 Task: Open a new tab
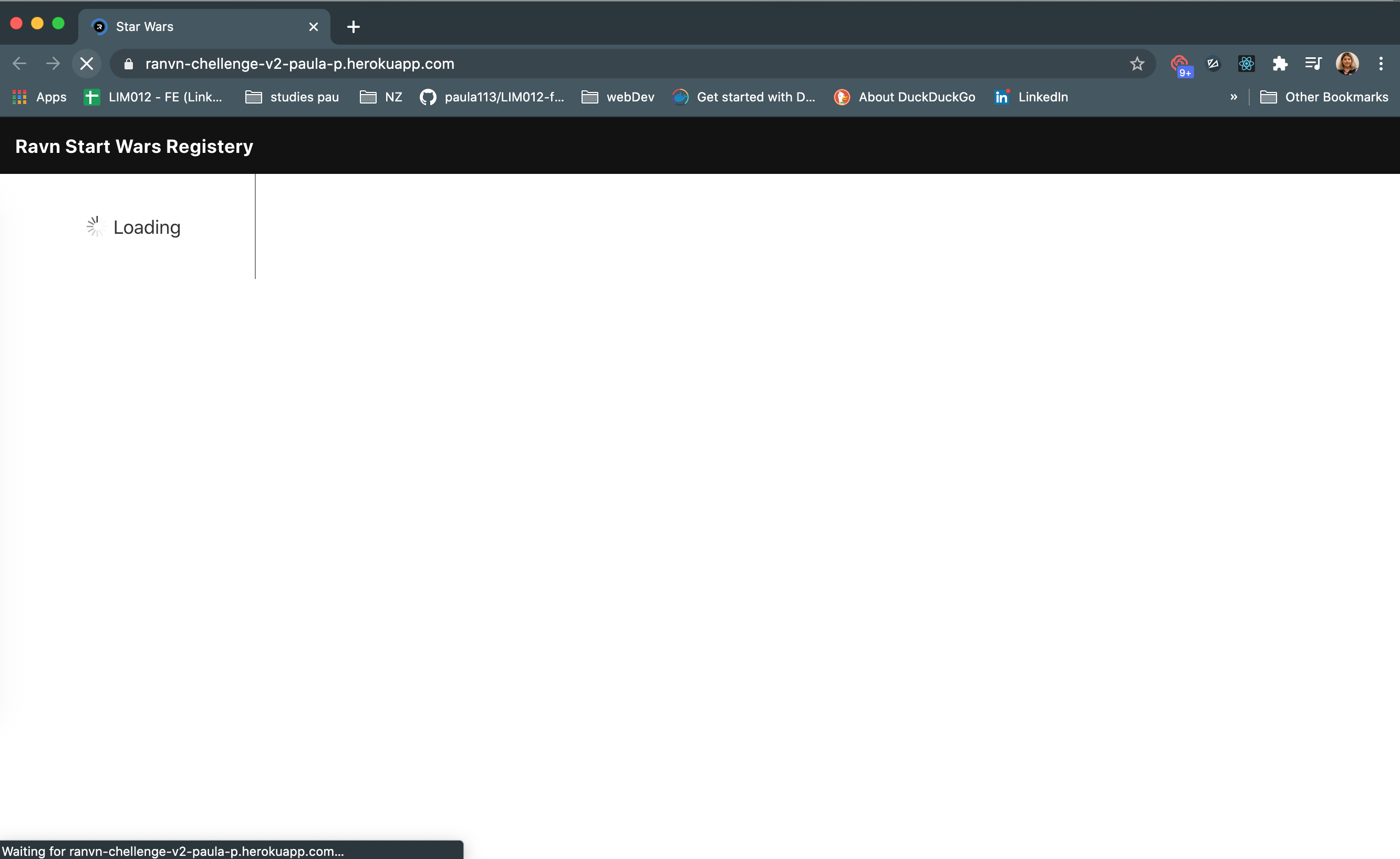pyautogui.click(x=354, y=27)
